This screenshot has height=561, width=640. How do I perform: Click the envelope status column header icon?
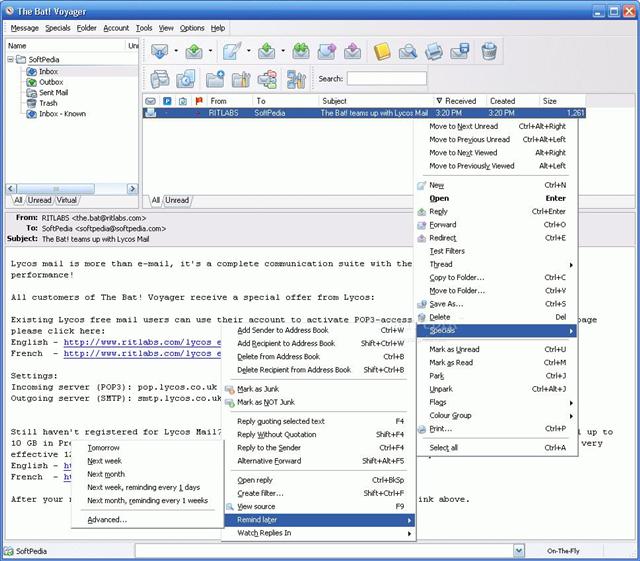pyautogui.click(x=151, y=101)
